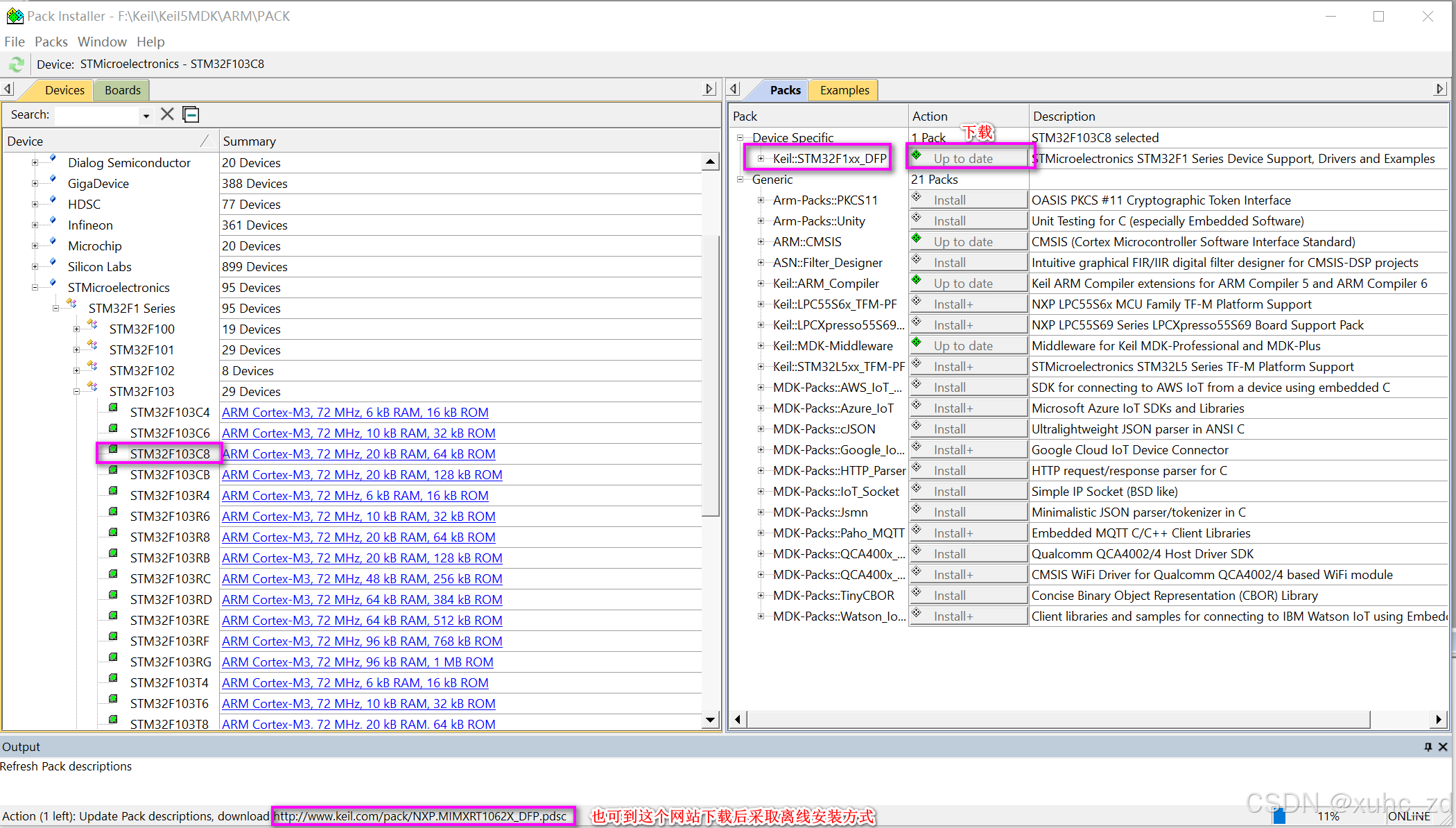Image resolution: width=1456 pixels, height=828 pixels.
Task: Expand the Dialog Semiconductor vendor node
Action: (35, 163)
